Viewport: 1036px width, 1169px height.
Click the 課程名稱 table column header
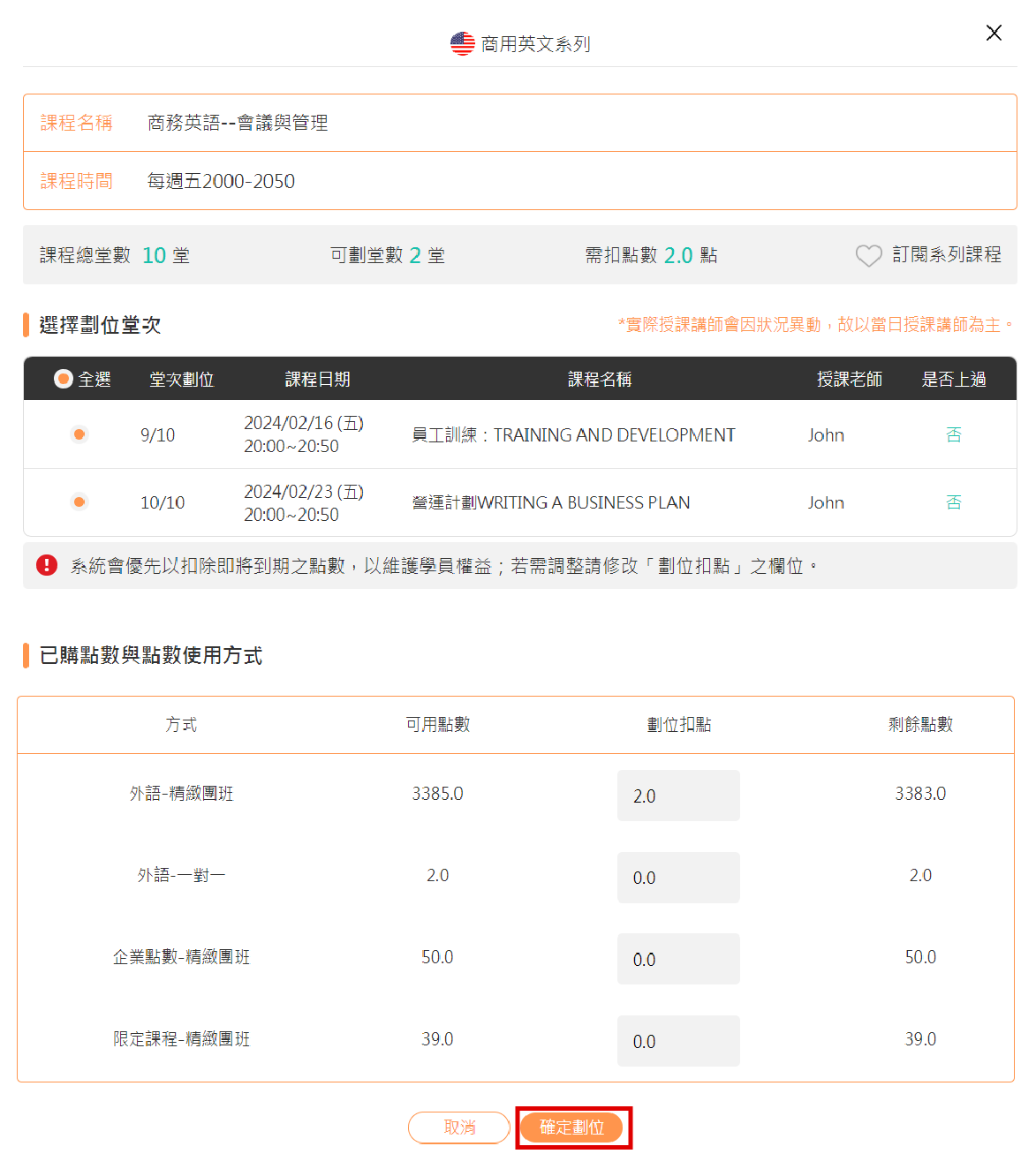point(600,379)
